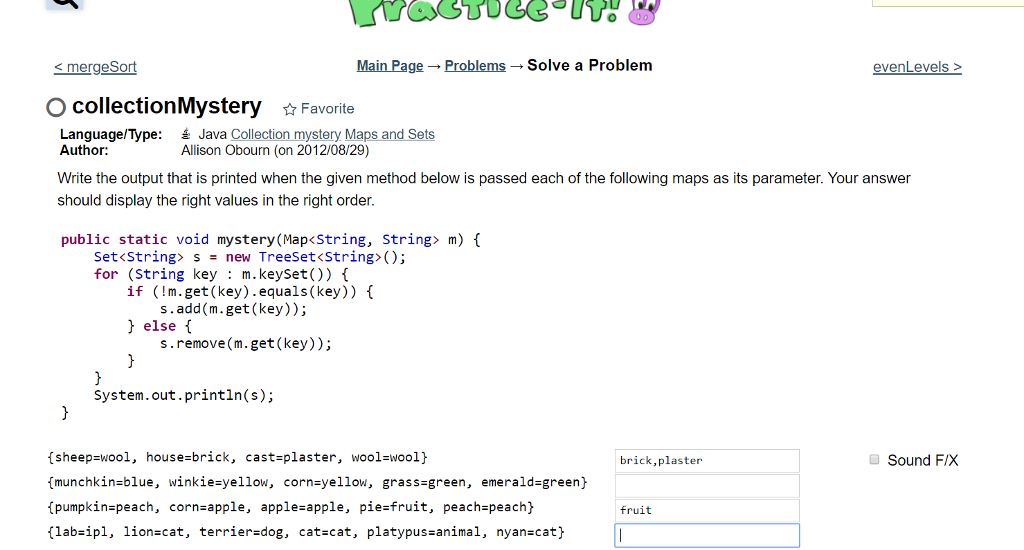Viewport: 1024px width, 550px height.
Task: Click the TreeSet declaration code line
Action: 249,257
